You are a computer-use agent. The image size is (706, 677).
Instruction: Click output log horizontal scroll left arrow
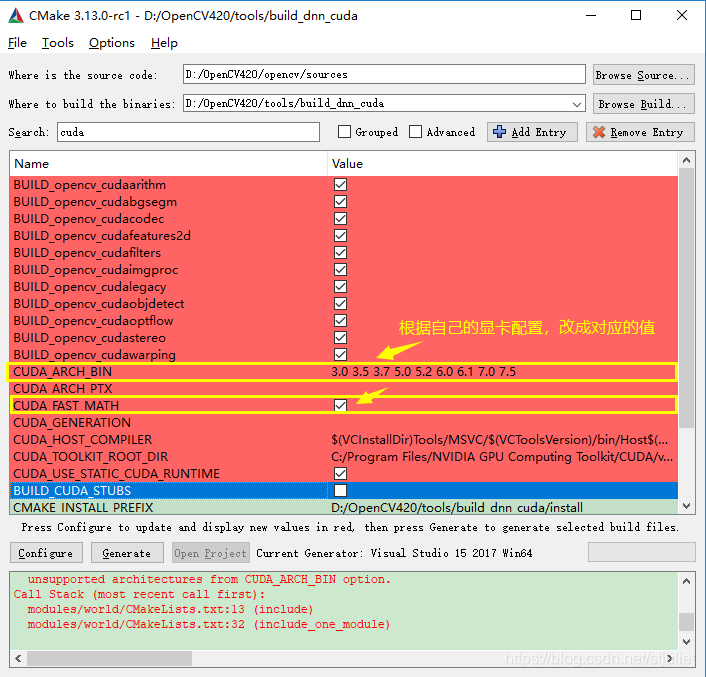tap(18, 659)
